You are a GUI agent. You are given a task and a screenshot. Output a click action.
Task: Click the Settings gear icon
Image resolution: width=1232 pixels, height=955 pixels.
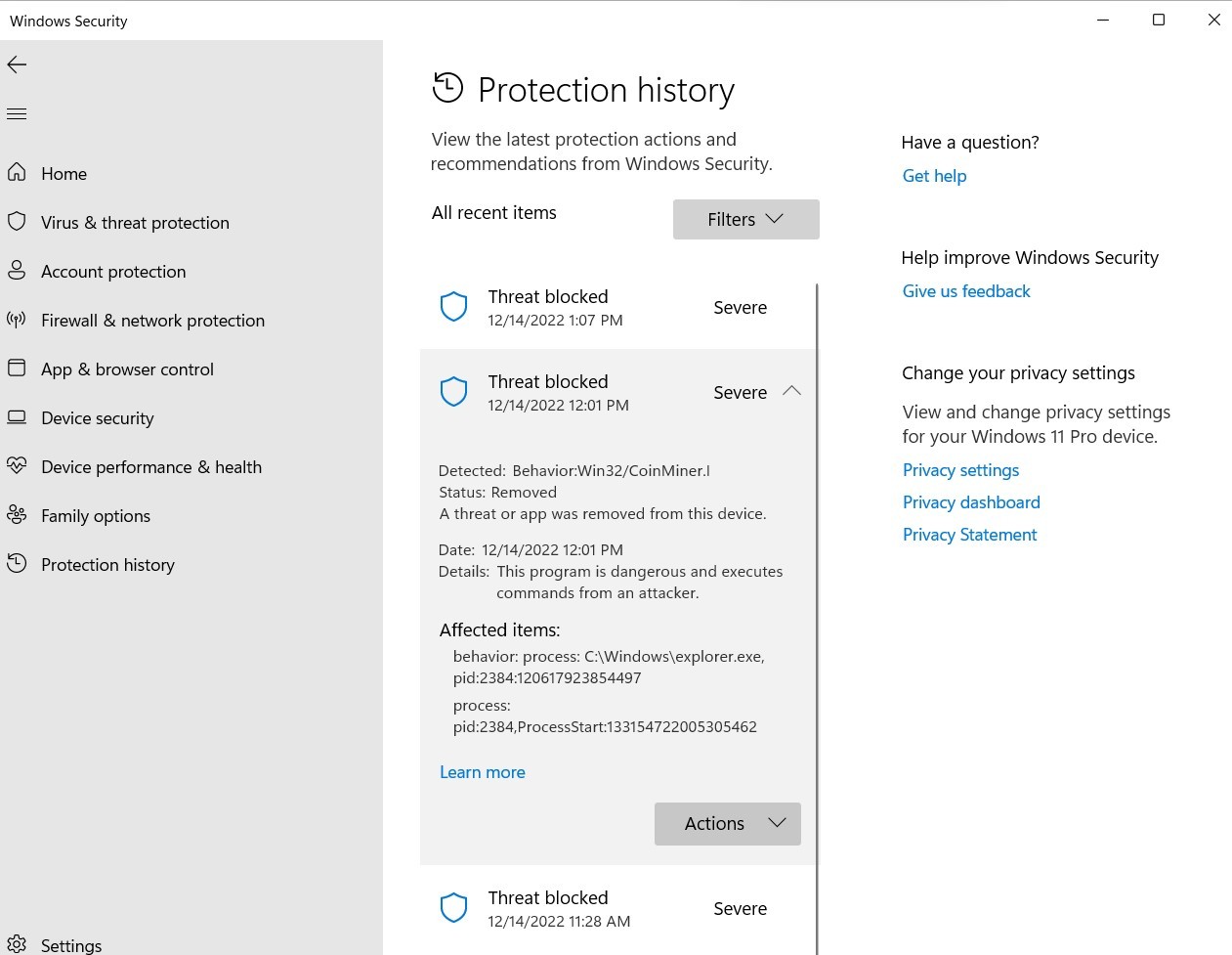pyautogui.click(x=17, y=944)
